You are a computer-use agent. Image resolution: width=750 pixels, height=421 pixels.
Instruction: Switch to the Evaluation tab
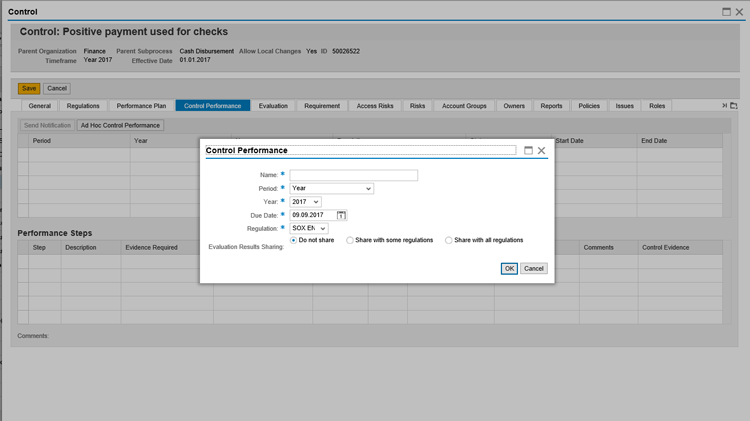(x=272, y=106)
